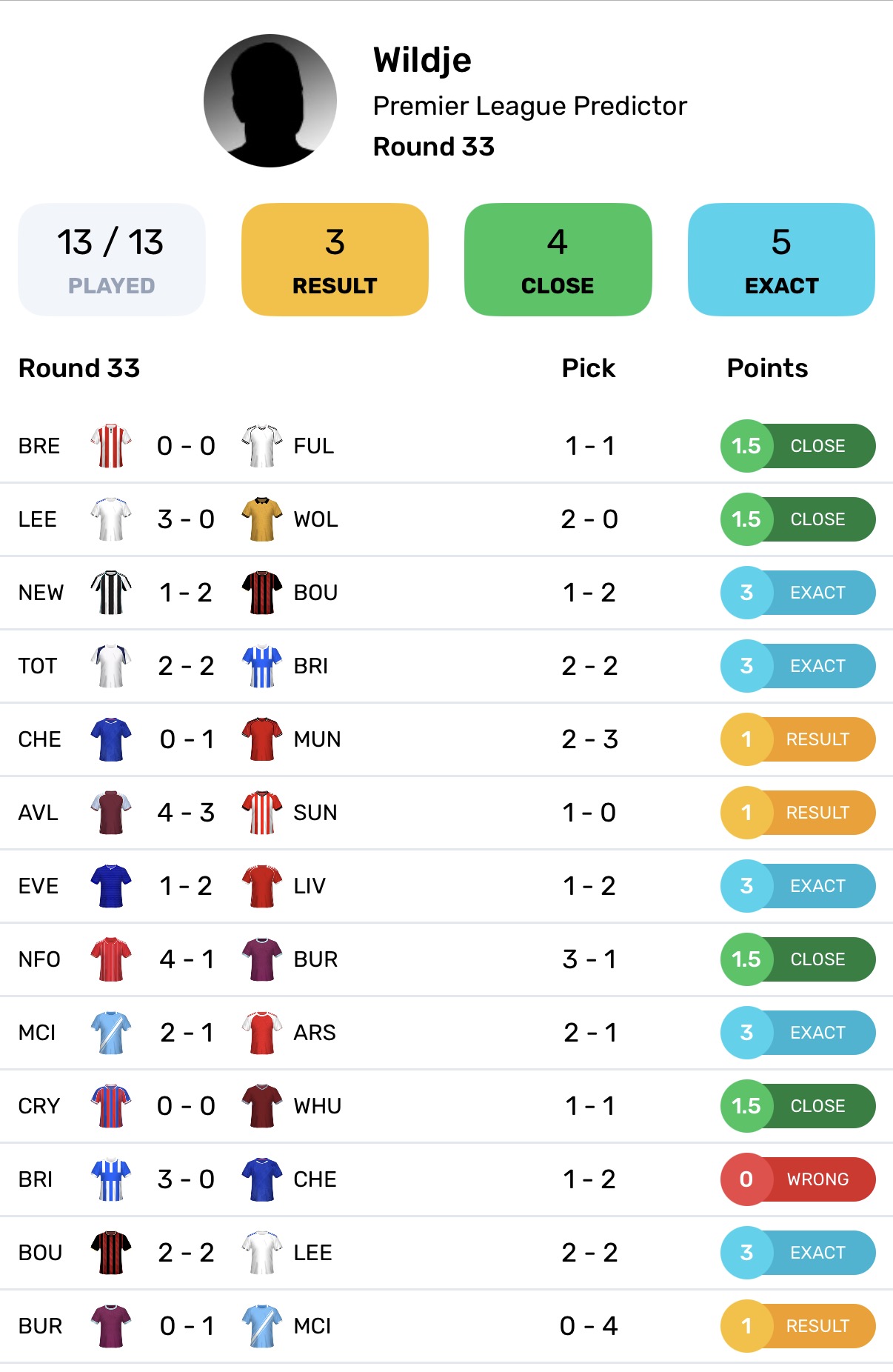Image resolution: width=893 pixels, height=1372 pixels.
Task: Click the EXACT badge for MCI vs ARS
Action: (x=798, y=1033)
